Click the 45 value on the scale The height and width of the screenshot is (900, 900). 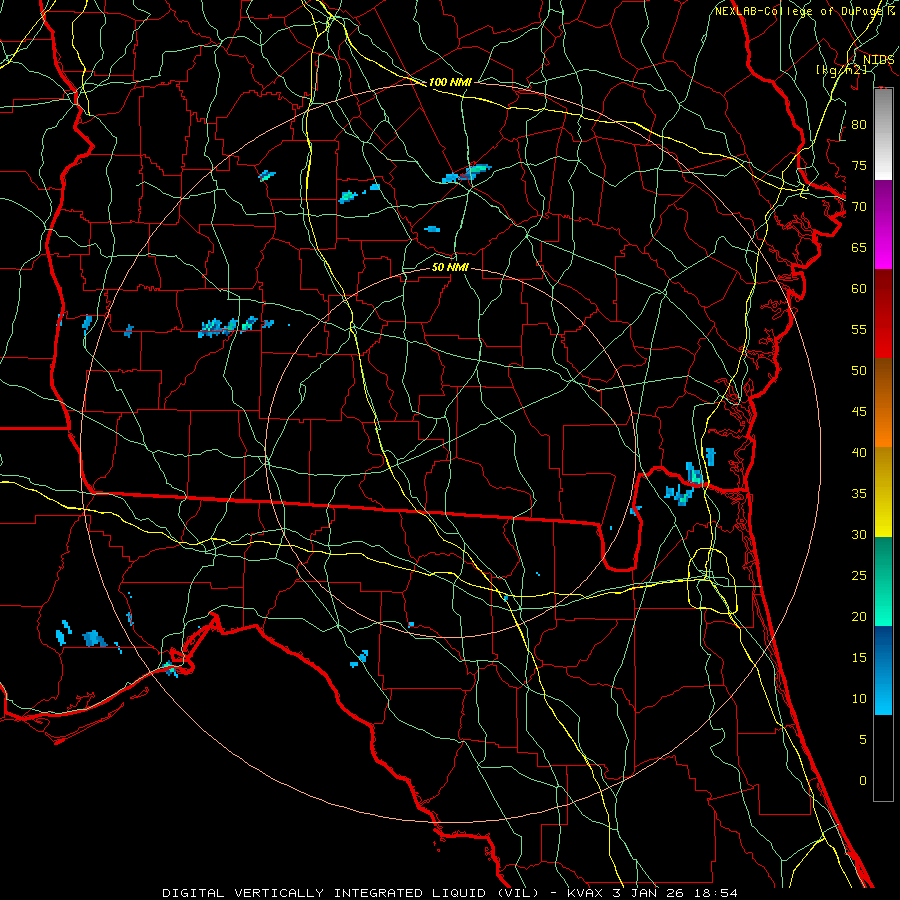pyautogui.click(x=859, y=412)
